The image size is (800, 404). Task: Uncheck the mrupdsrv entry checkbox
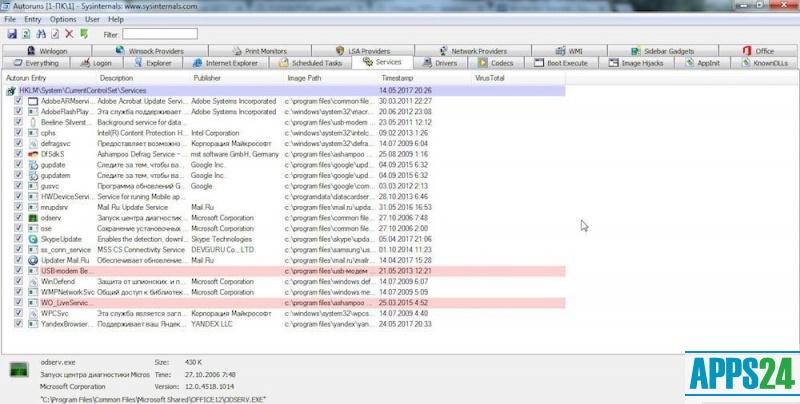point(19,207)
